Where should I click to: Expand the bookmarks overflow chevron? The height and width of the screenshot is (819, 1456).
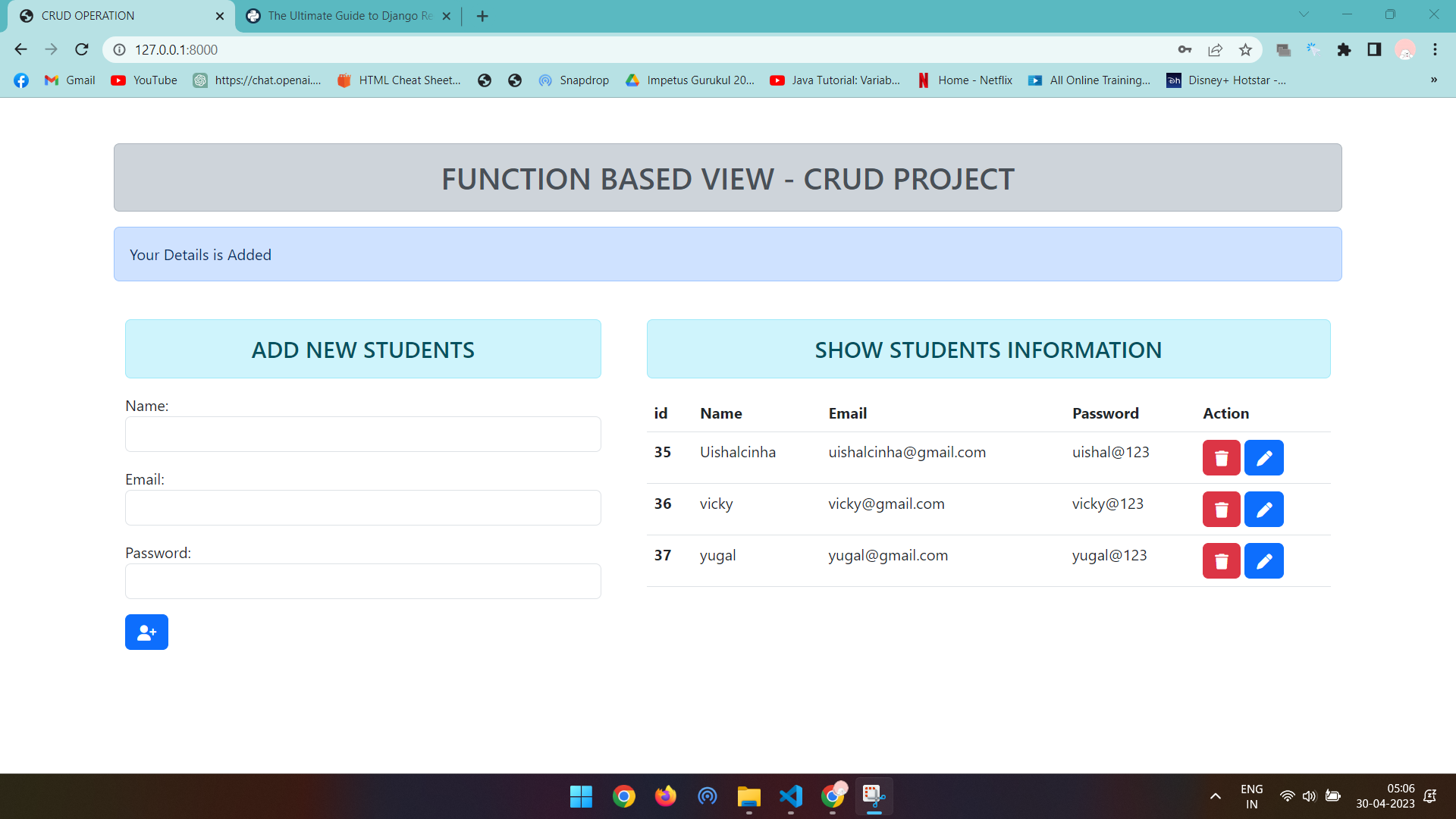click(1433, 80)
